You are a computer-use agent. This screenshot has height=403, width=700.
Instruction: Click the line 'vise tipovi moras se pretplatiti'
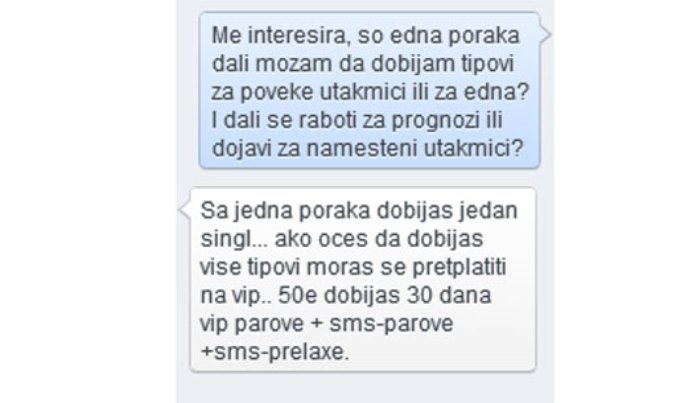pyautogui.click(x=353, y=267)
